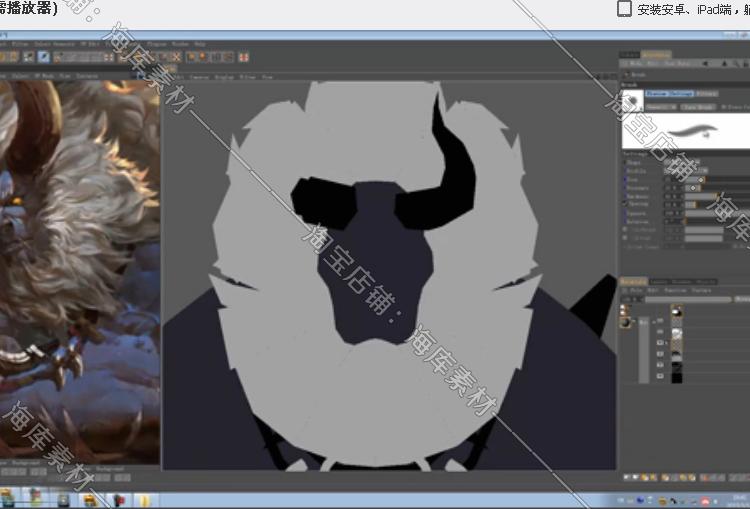Select the Brush Settings tab
The width and height of the screenshot is (750, 509).
pos(669,94)
